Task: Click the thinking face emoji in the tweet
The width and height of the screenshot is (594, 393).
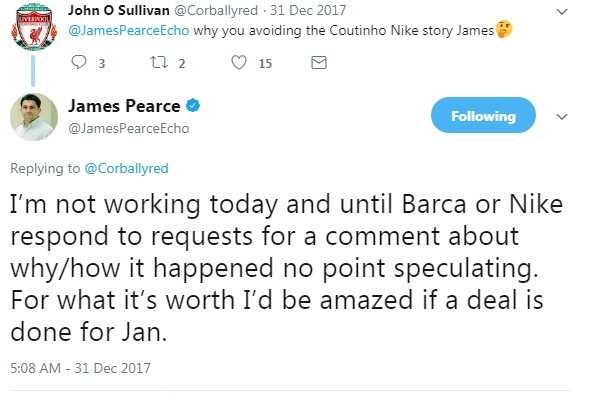Action: 504,29
